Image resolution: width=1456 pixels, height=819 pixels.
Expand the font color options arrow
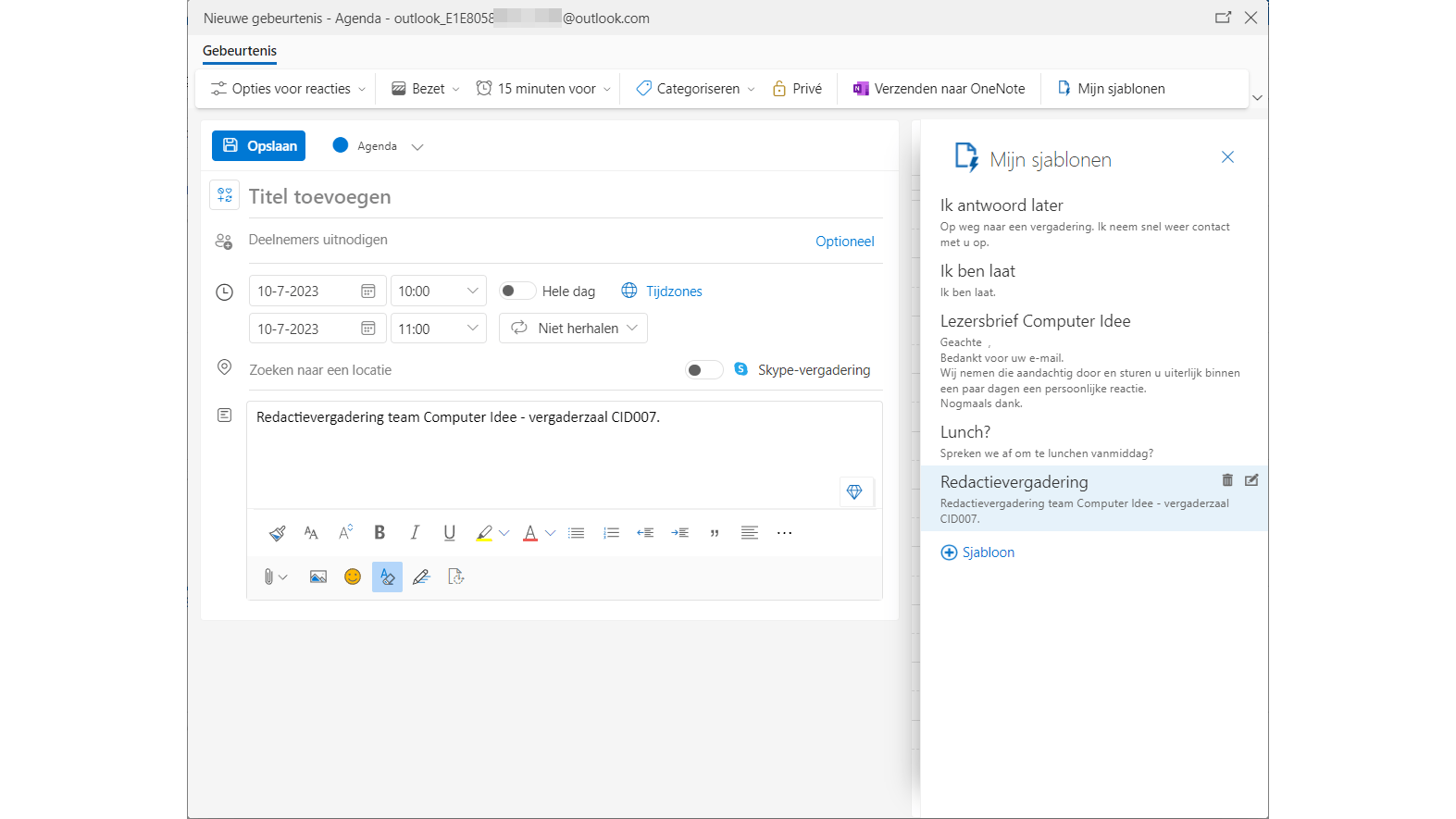pos(551,533)
